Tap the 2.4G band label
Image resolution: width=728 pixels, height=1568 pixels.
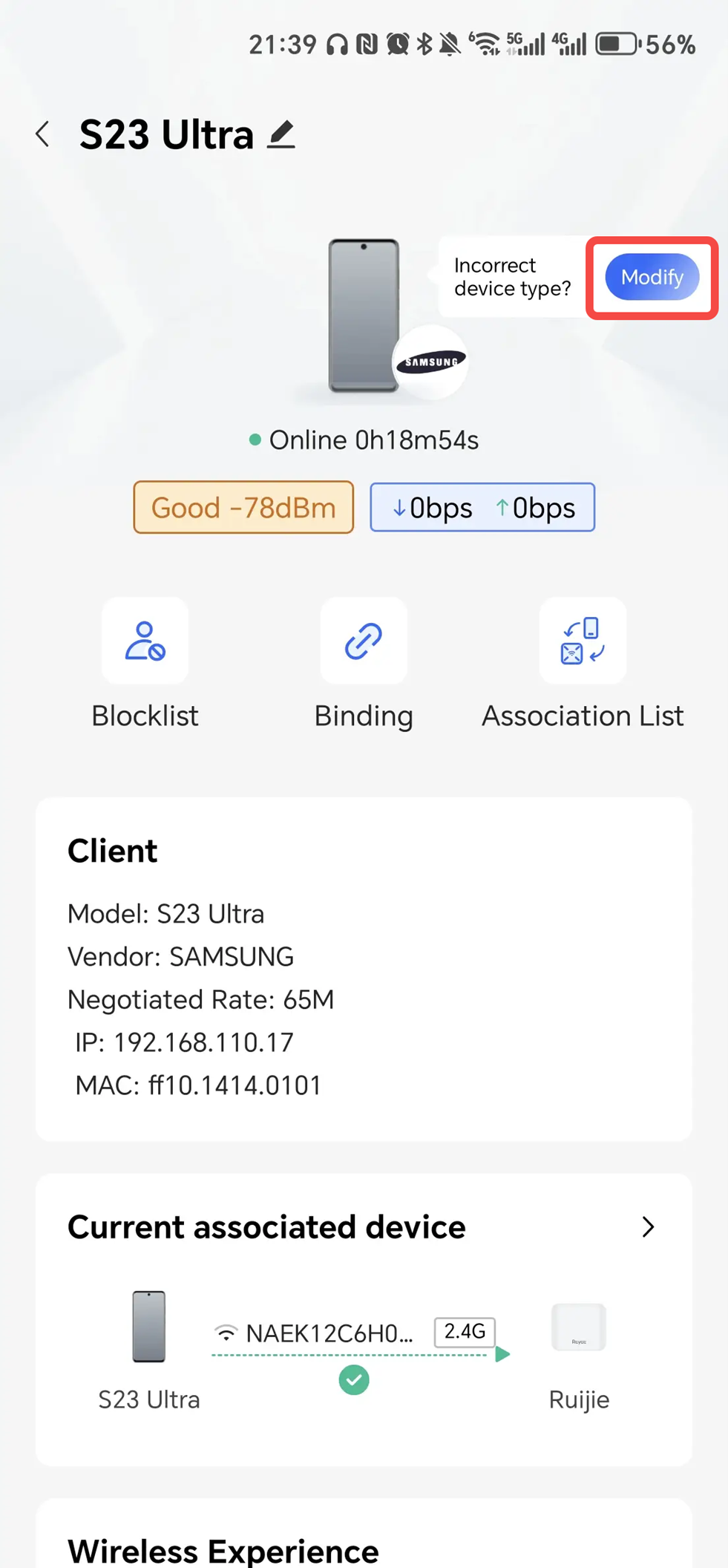pos(465,1332)
